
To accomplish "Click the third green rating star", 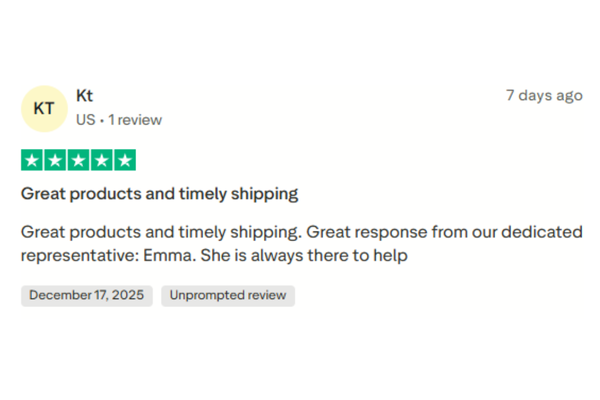I will pos(78,160).
